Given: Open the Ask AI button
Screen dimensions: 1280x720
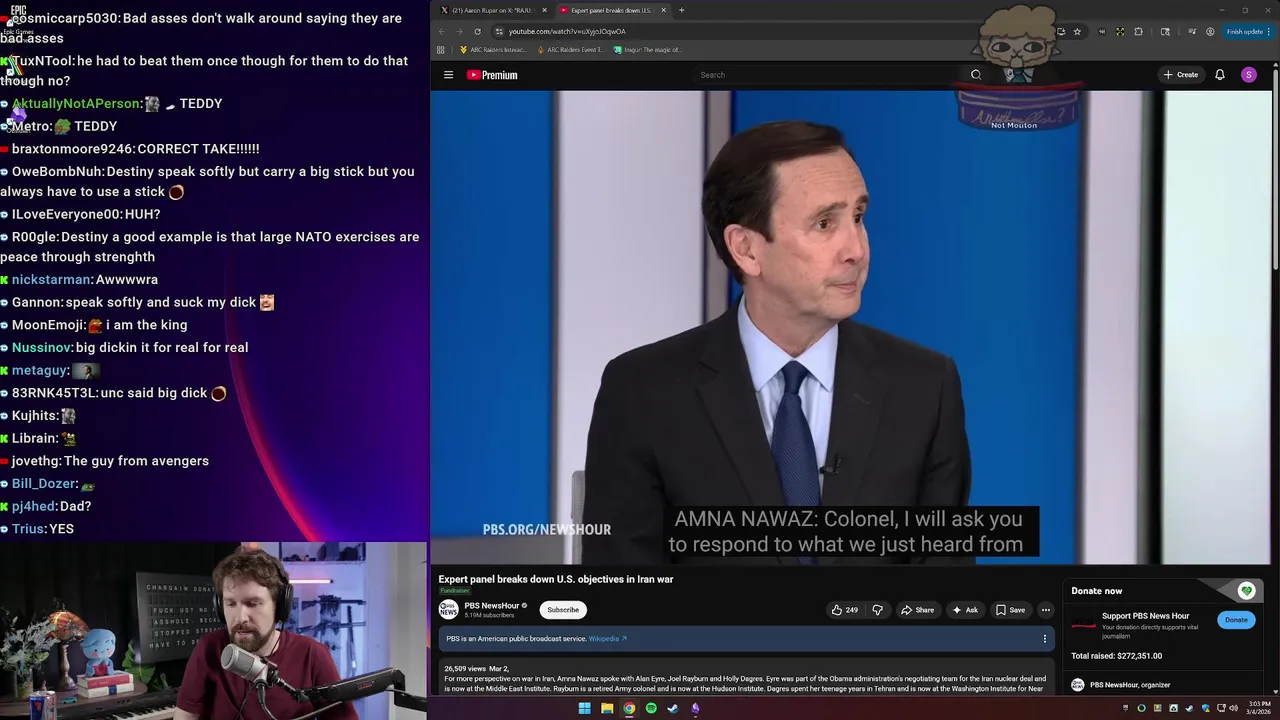Looking at the screenshot, I should (965, 610).
